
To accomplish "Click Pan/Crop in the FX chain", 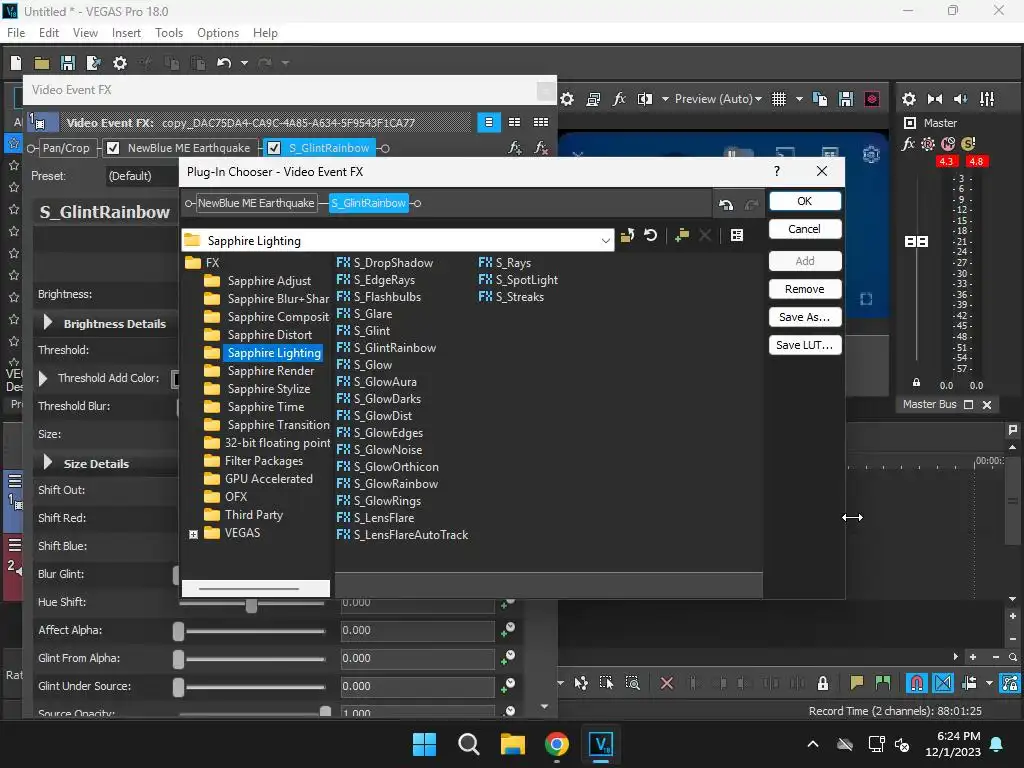I will coord(66,148).
